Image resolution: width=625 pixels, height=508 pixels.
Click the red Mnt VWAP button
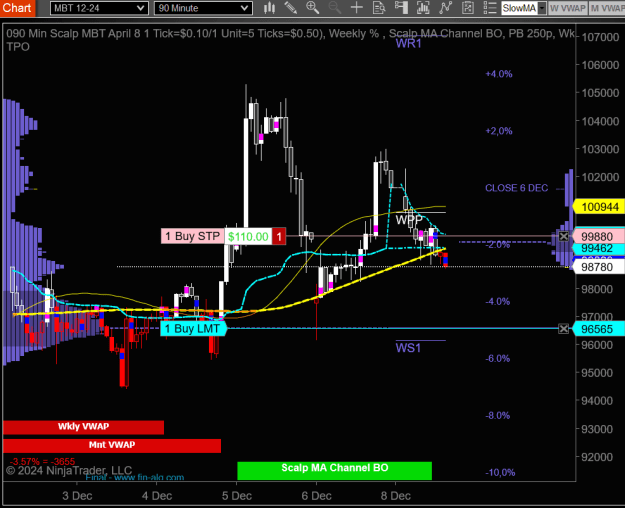[x=112, y=445]
